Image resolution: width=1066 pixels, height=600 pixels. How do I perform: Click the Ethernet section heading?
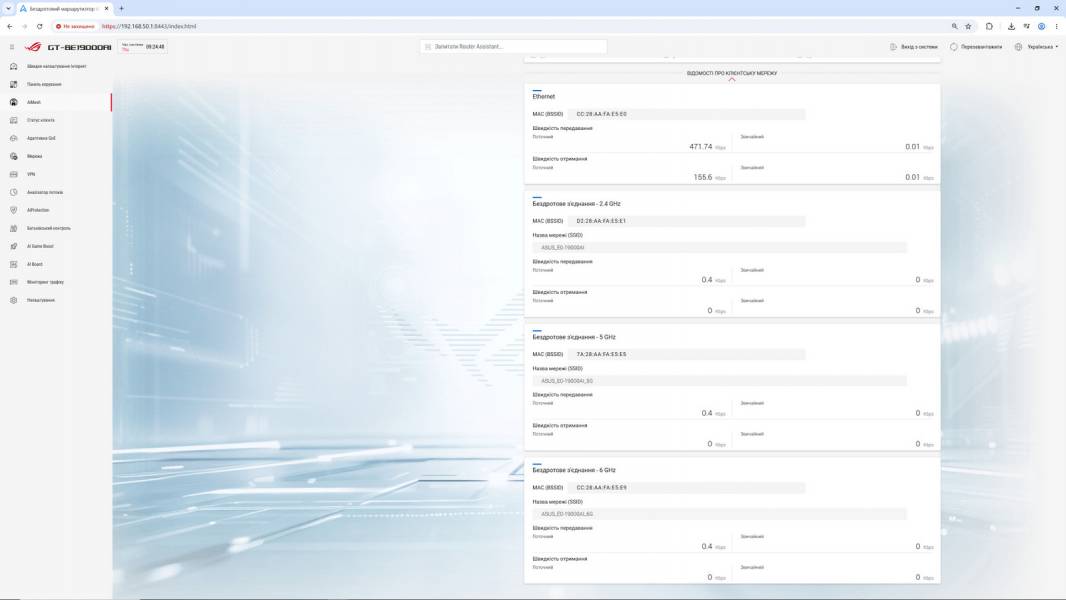click(543, 96)
